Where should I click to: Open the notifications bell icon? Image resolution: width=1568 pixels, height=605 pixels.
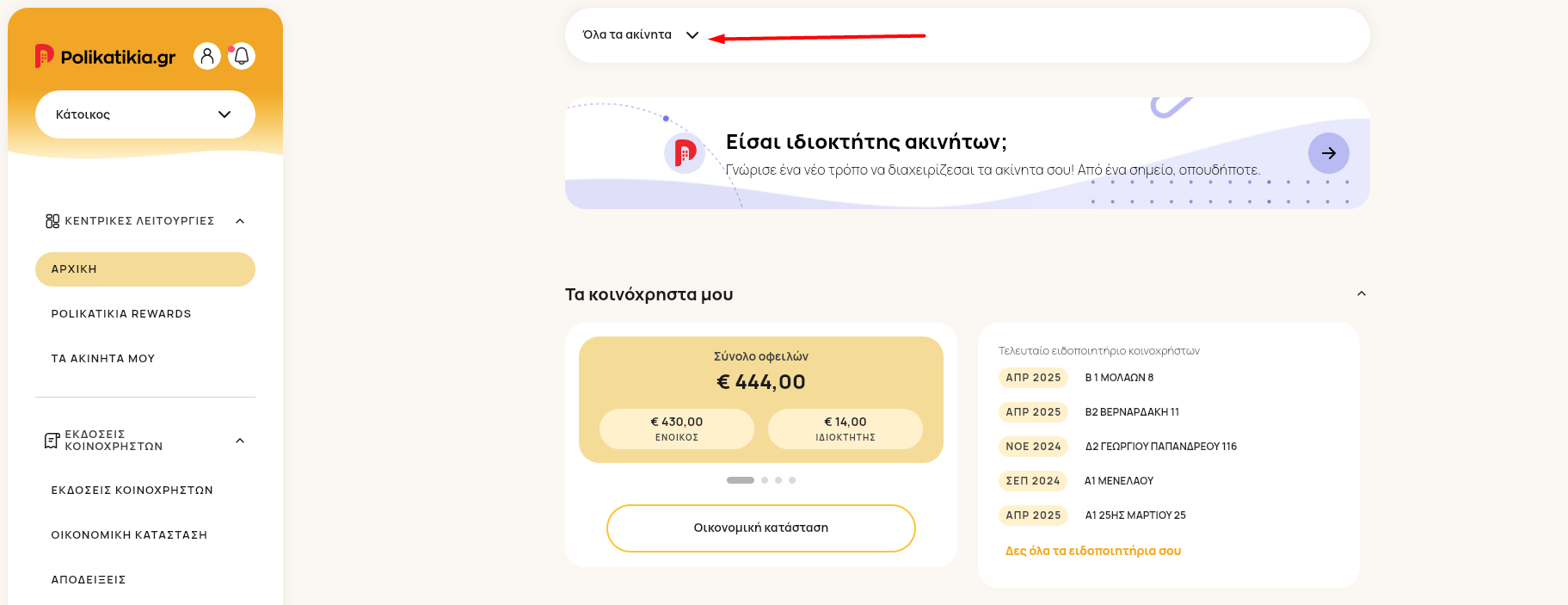[x=242, y=56]
